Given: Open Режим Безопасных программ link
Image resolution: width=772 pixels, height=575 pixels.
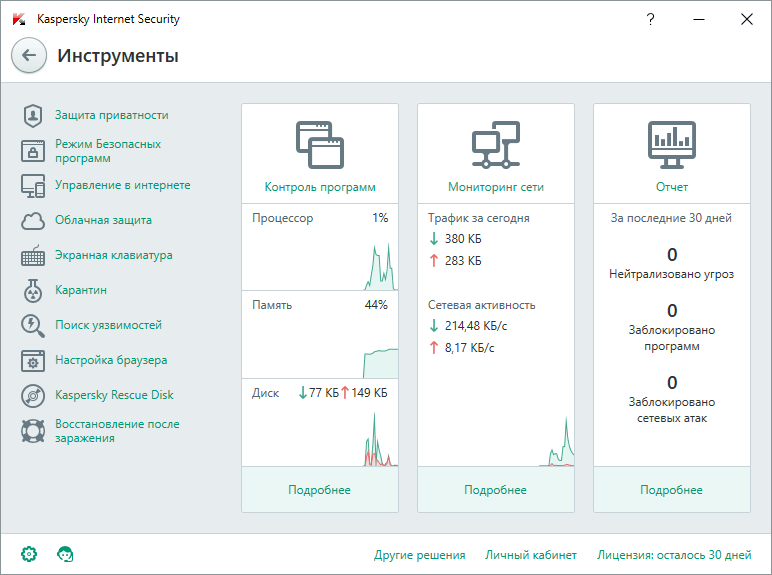Looking at the screenshot, I should pos(108,151).
